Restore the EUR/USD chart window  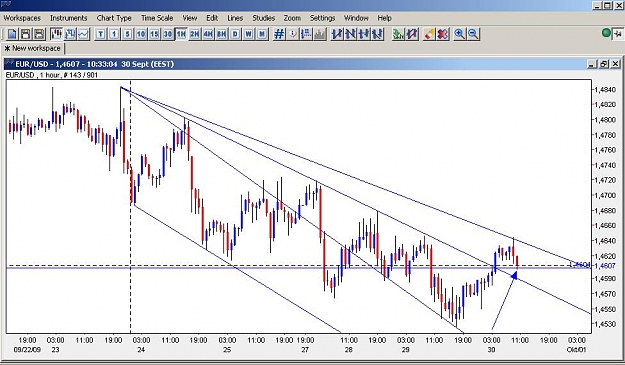point(605,64)
